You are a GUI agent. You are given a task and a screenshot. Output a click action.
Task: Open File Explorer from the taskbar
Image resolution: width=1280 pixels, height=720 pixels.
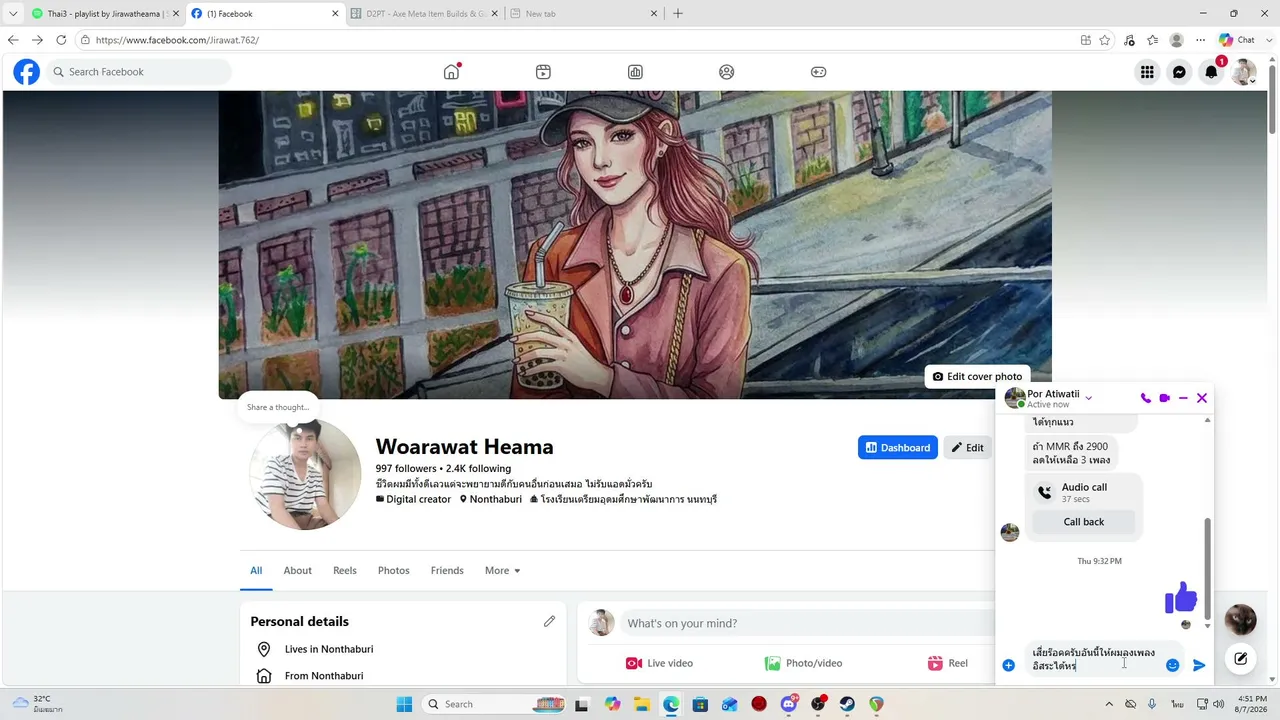641,704
